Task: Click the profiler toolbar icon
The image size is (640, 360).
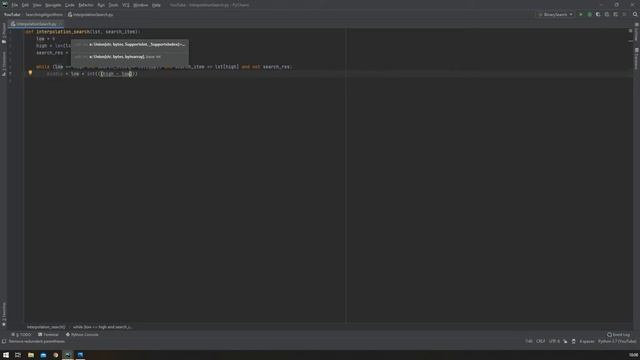Action: [x=607, y=14]
